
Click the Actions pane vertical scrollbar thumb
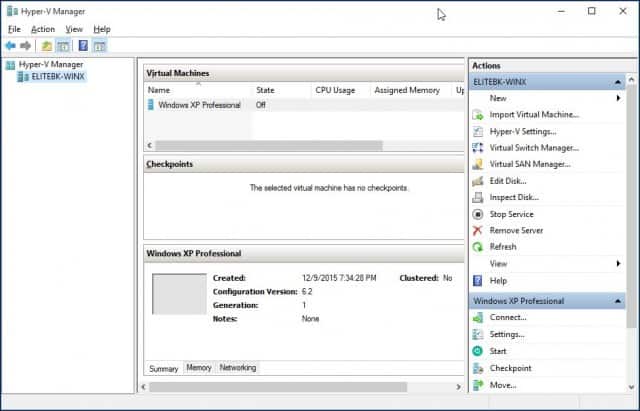click(x=631, y=206)
